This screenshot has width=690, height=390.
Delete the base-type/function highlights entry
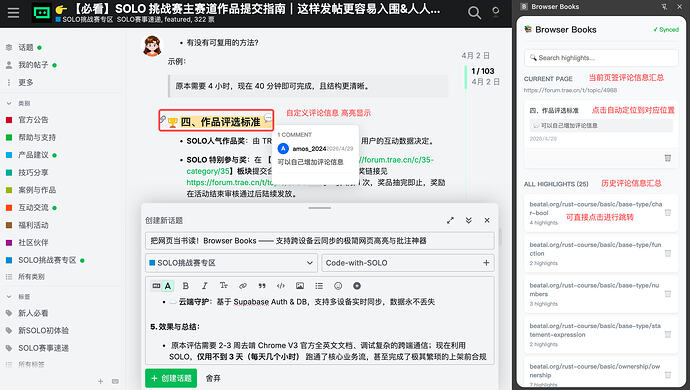(x=668, y=254)
